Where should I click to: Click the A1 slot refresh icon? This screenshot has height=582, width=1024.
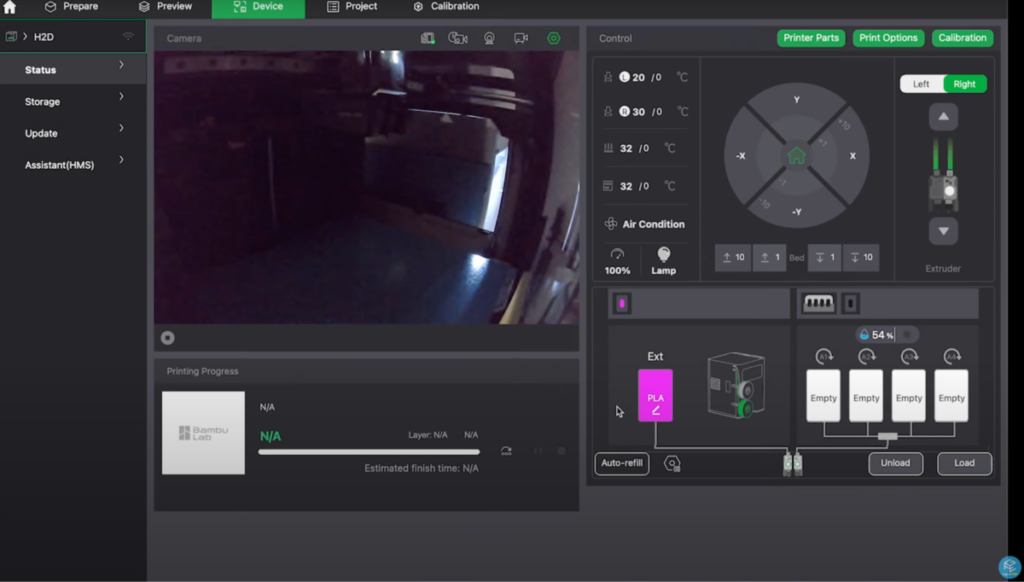824,355
